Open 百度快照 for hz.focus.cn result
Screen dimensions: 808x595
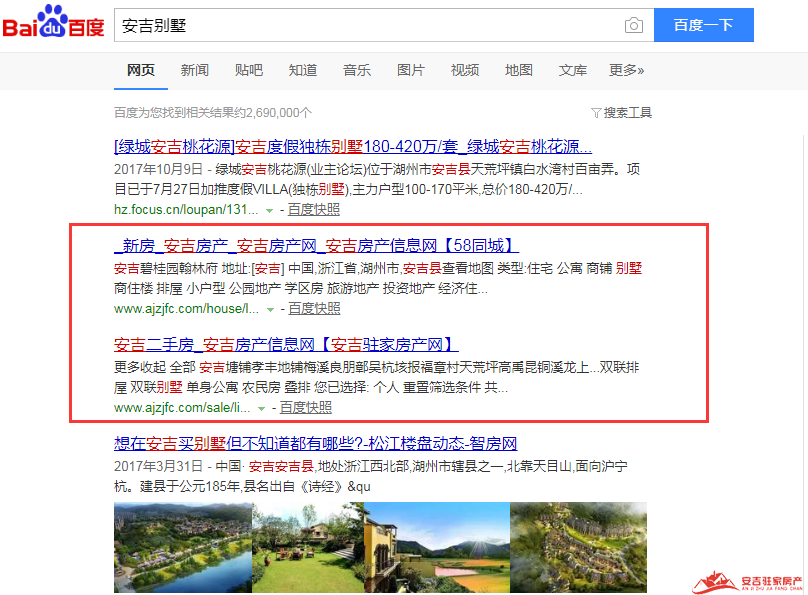(314, 210)
